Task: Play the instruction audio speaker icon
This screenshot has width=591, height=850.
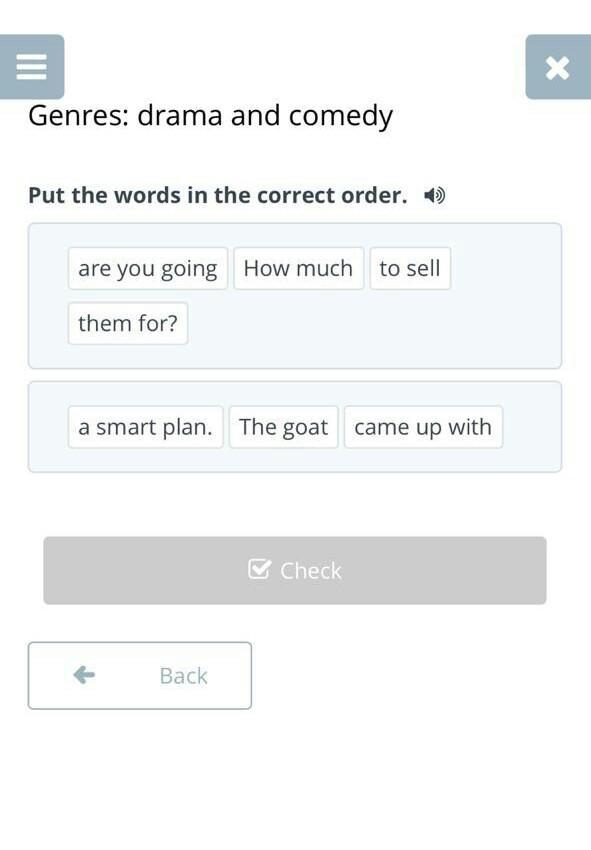Action: [x=434, y=195]
